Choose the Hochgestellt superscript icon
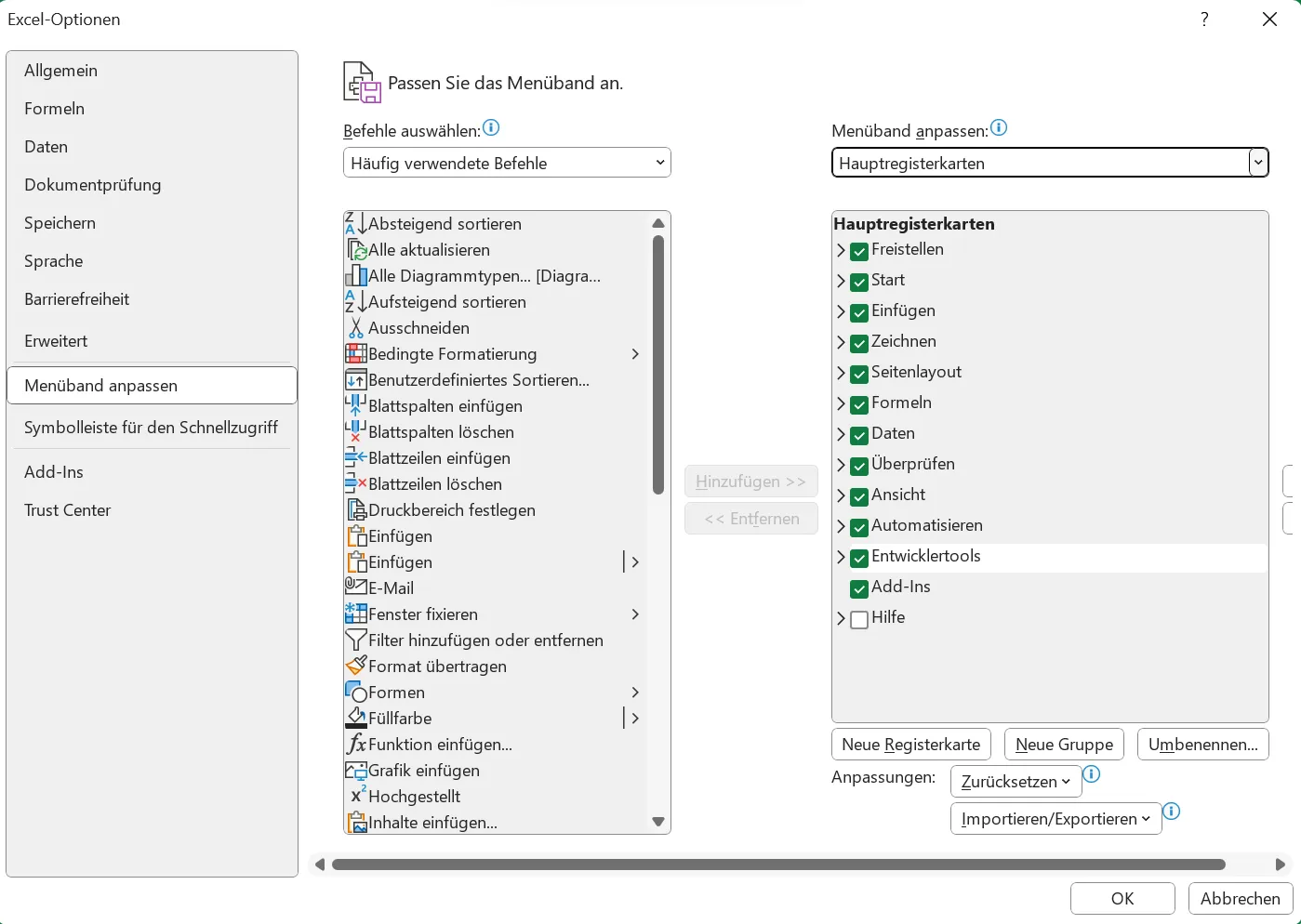1301x924 pixels. (356, 797)
